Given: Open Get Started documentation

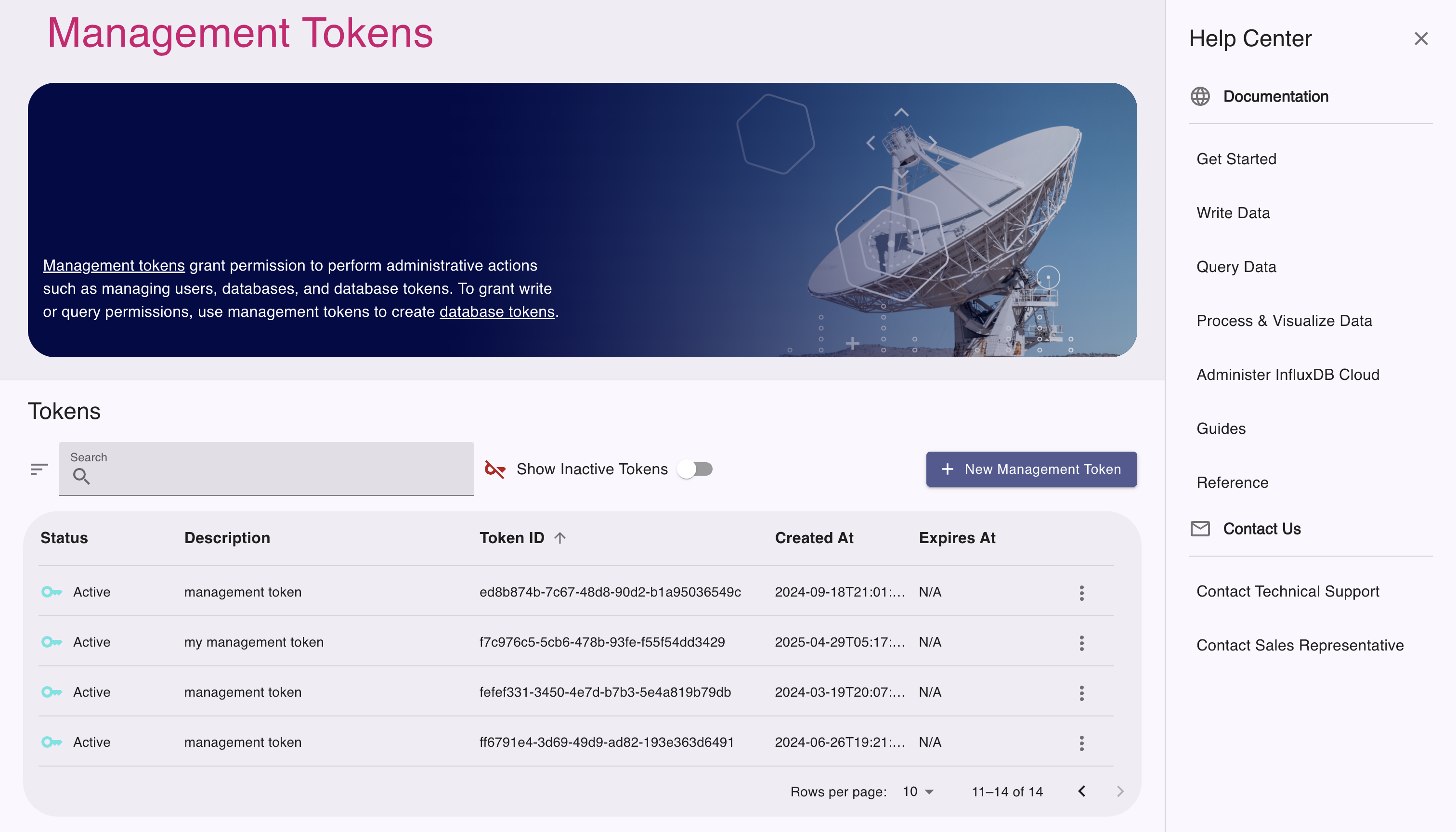Looking at the screenshot, I should tap(1236, 159).
